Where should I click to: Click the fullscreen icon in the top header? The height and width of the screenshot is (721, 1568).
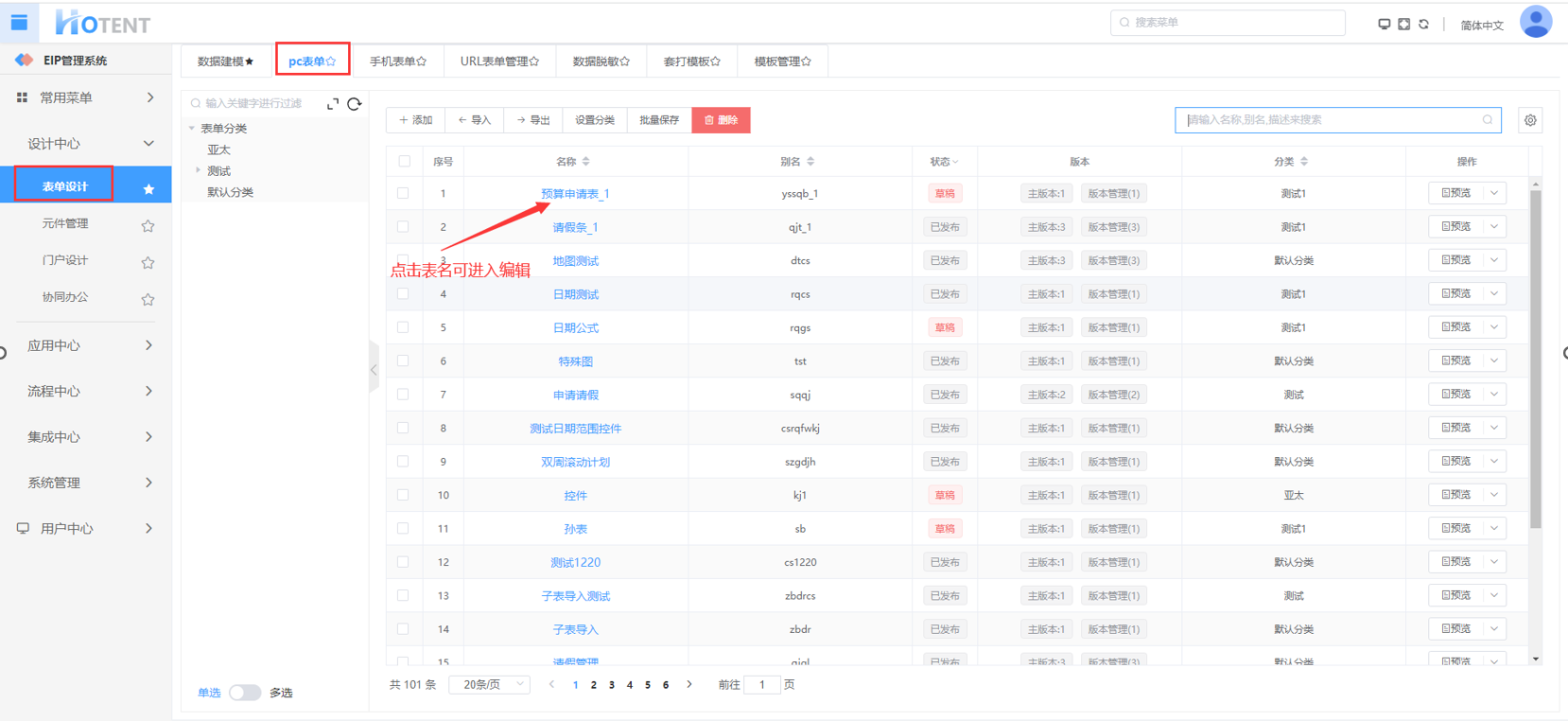pyautogui.click(x=1403, y=24)
